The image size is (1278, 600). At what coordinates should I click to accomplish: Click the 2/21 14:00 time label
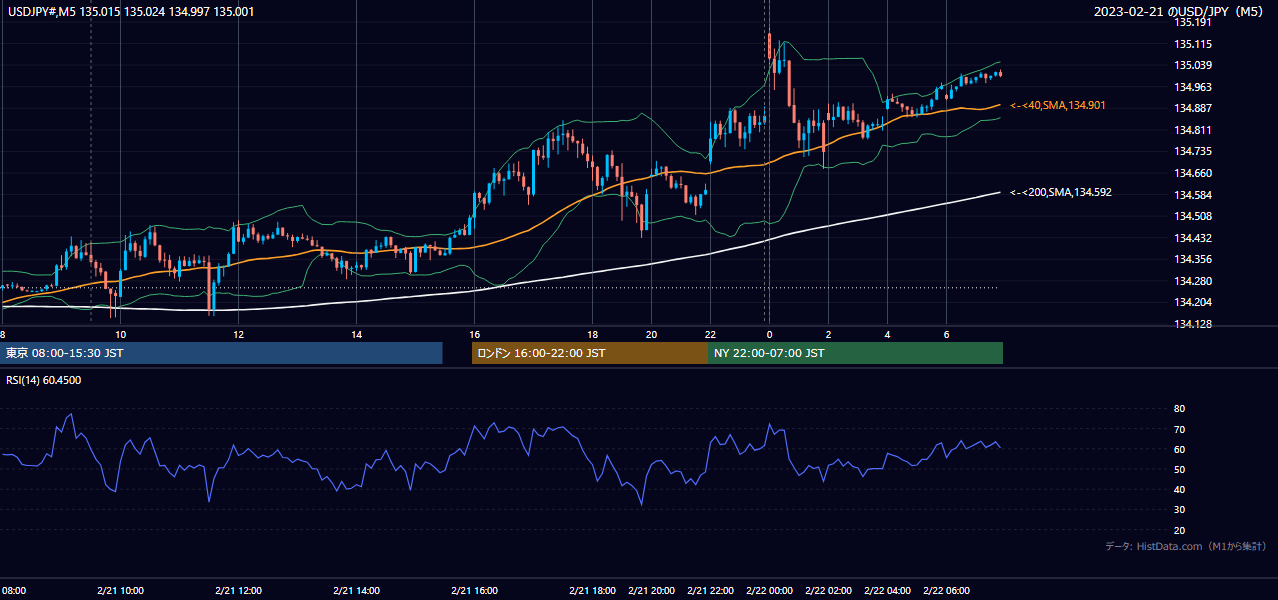pyautogui.click(x=356, y=590)
